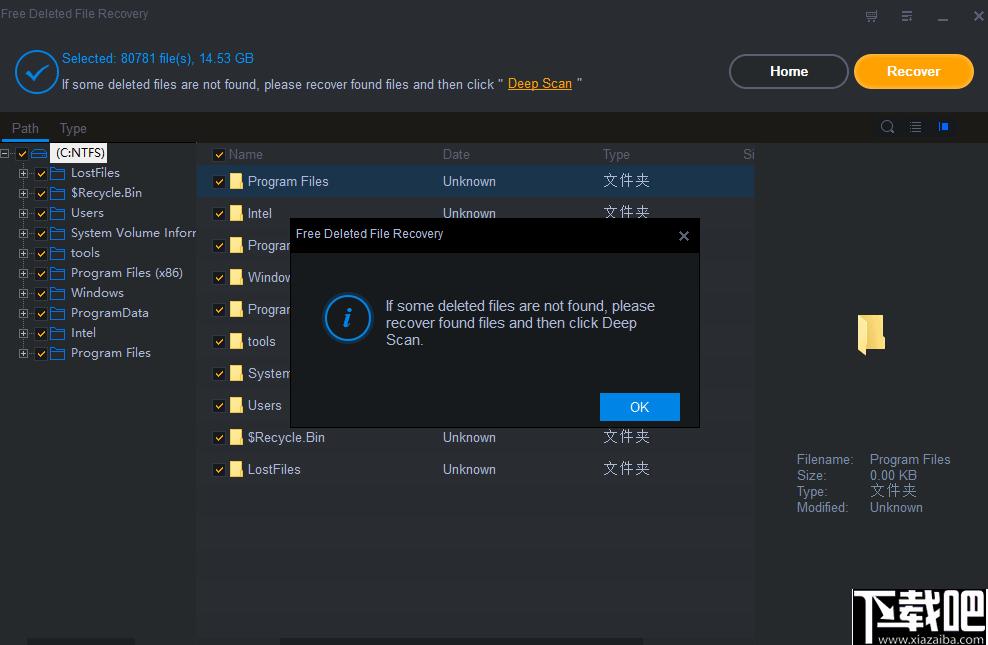Viewport: 988px width, 645px height.
Task: Click folder icon of Users list row
Action: [236, 405]
